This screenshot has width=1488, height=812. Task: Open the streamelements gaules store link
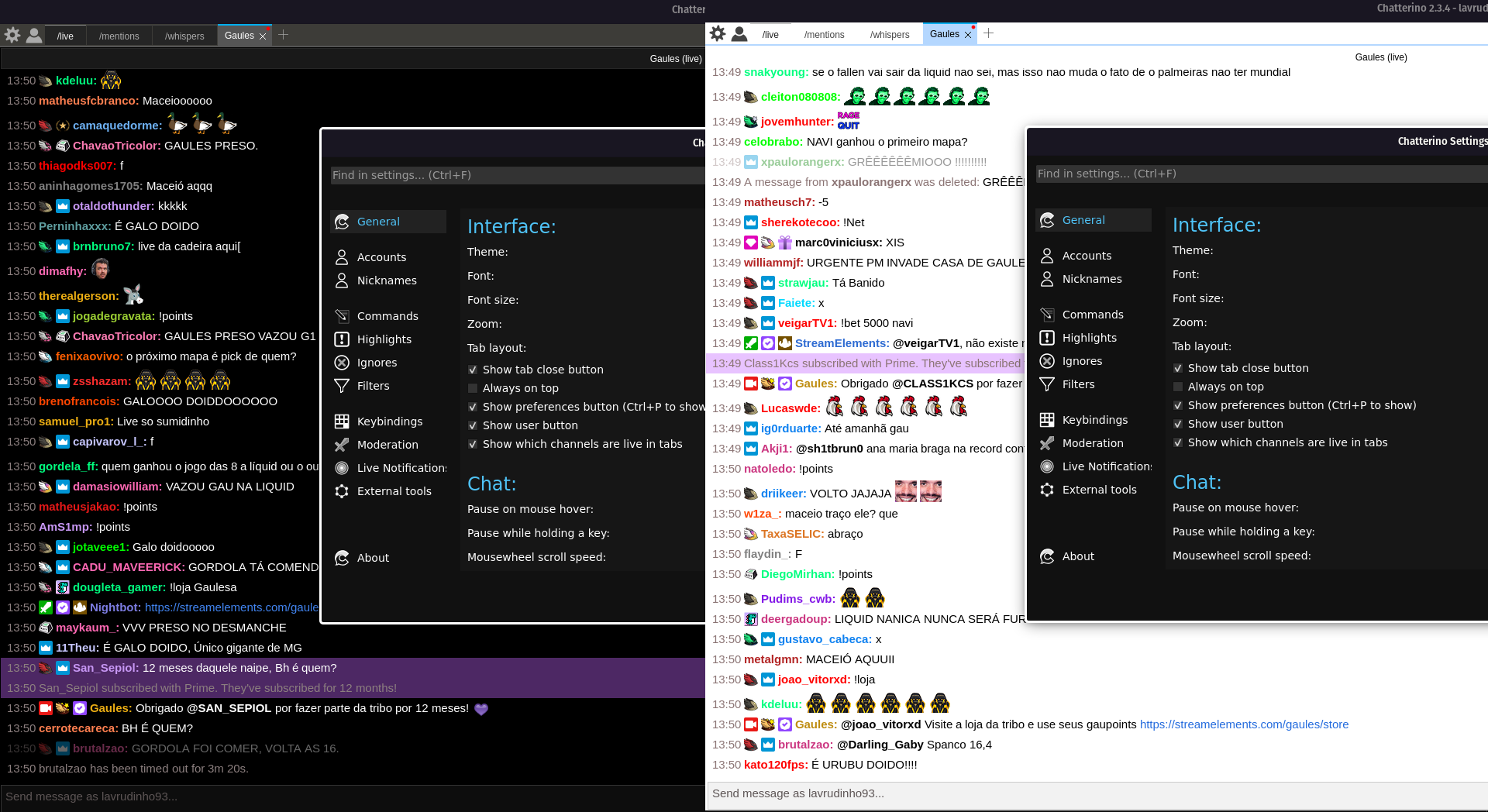[1243, 724]
